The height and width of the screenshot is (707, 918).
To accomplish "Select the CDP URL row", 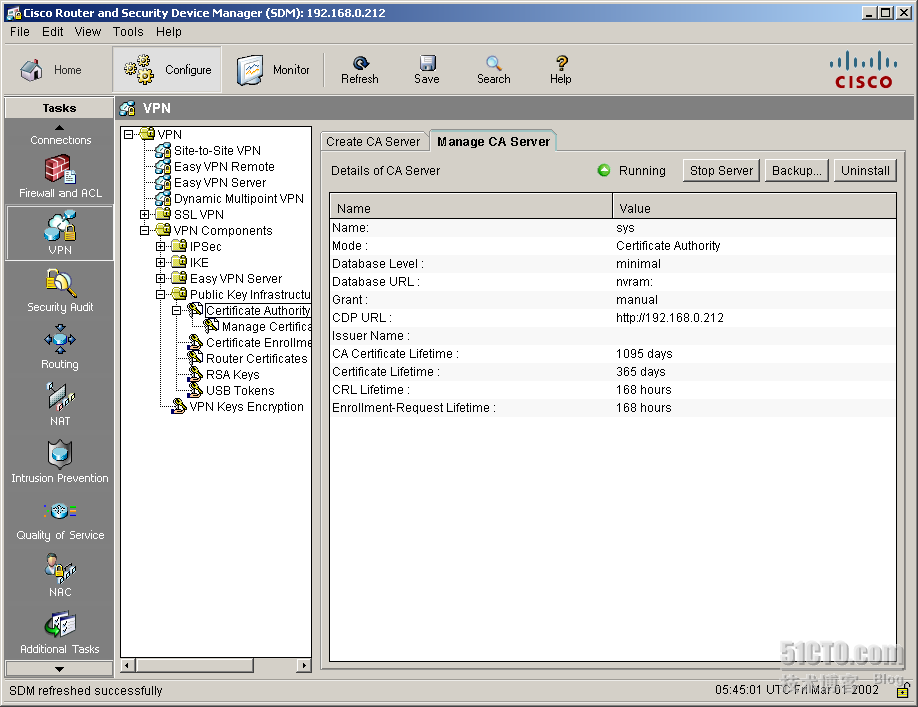I will (x=612, y=318).
